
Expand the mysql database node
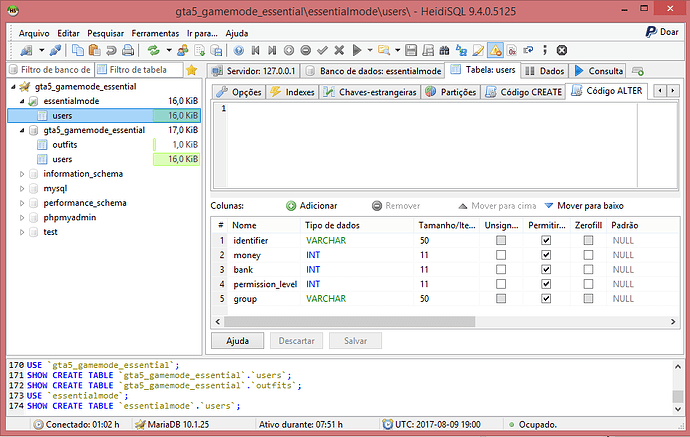click(x=23, y=188)
